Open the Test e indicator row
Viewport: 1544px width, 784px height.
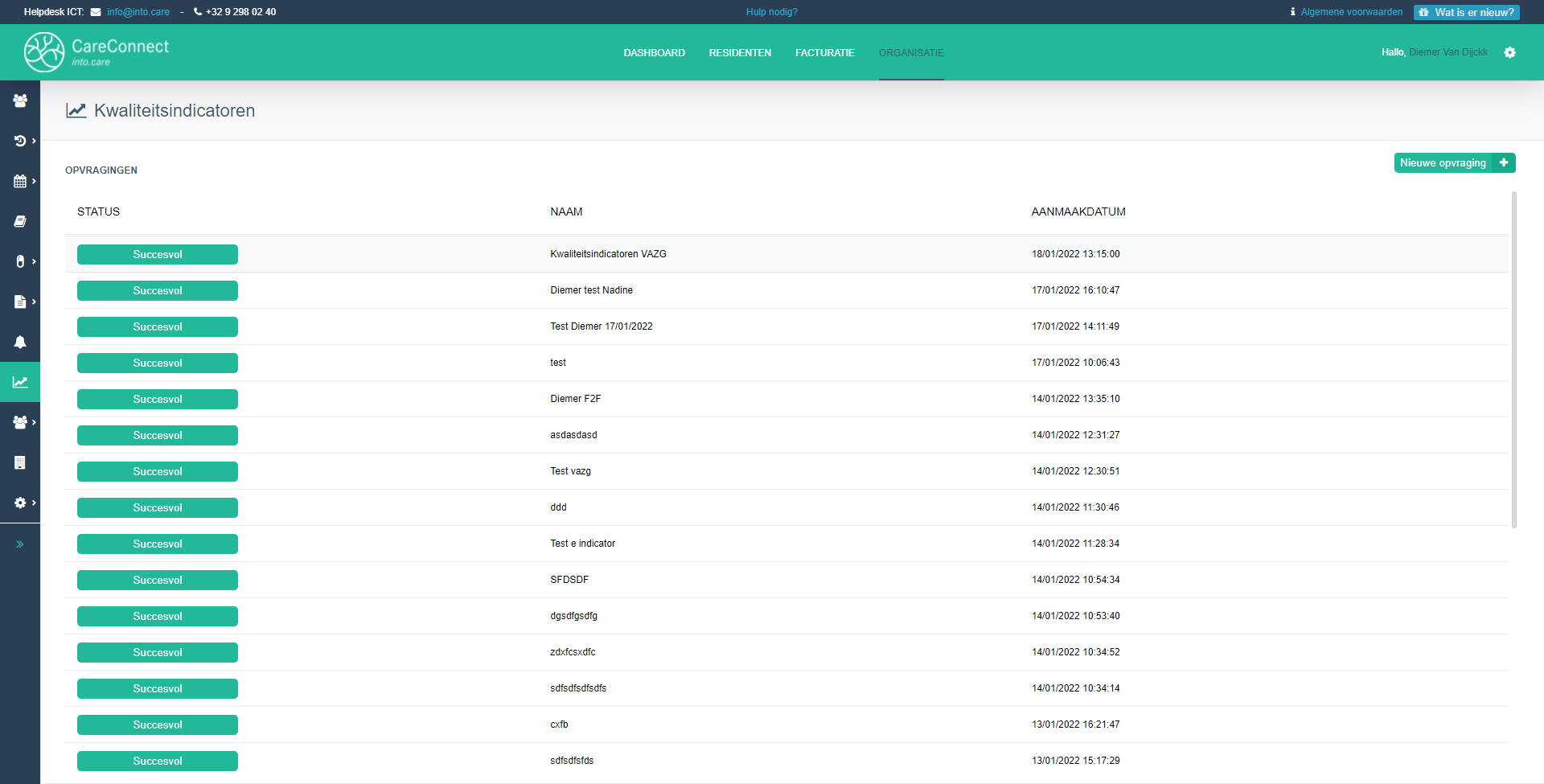(786, 544)
